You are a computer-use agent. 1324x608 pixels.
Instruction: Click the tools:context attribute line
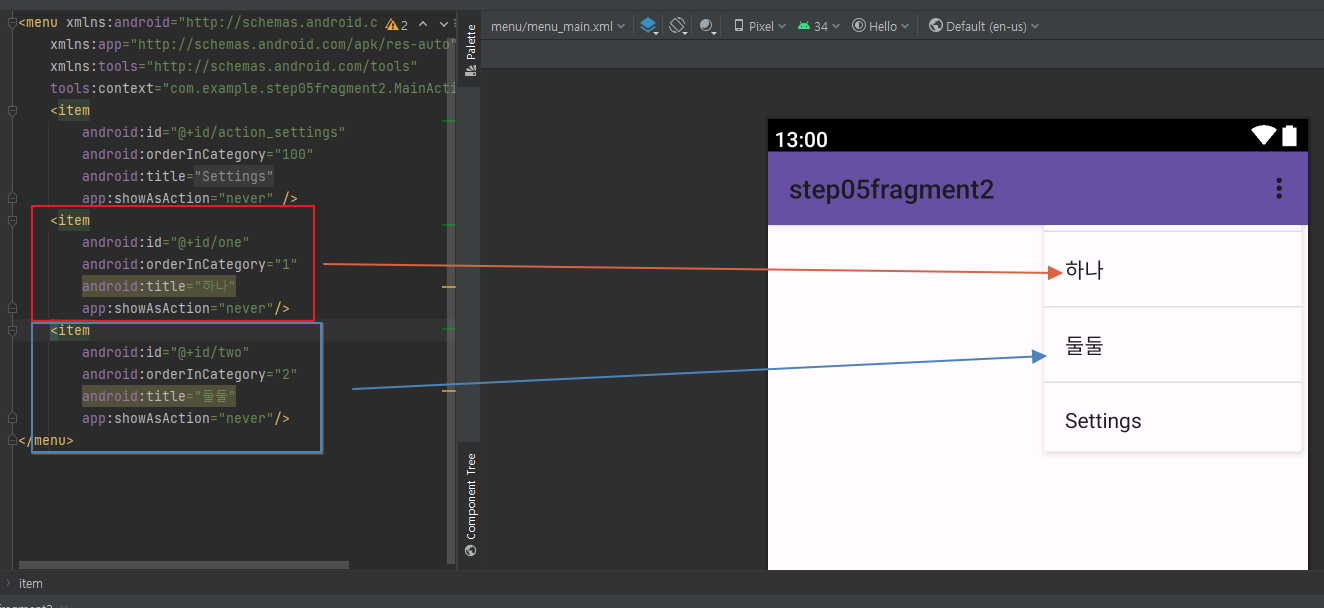253,88
